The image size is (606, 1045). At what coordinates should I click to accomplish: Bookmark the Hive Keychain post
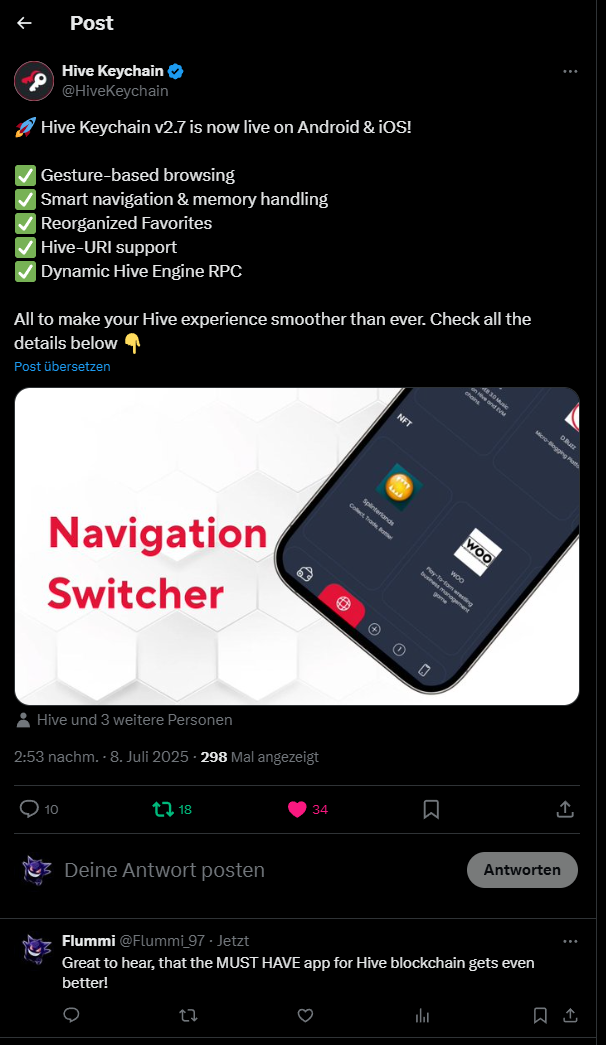[431, 809]
